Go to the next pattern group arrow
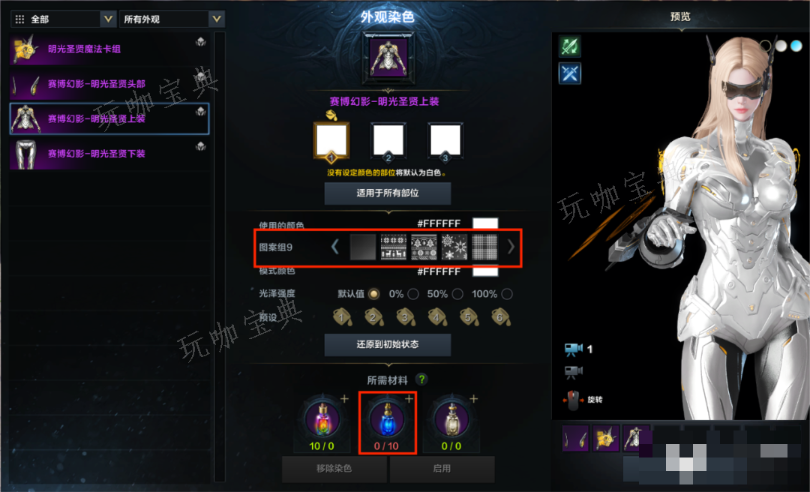The height and width of the screenshot is (492, 810). pyautogui.click(x=510, y=247)
